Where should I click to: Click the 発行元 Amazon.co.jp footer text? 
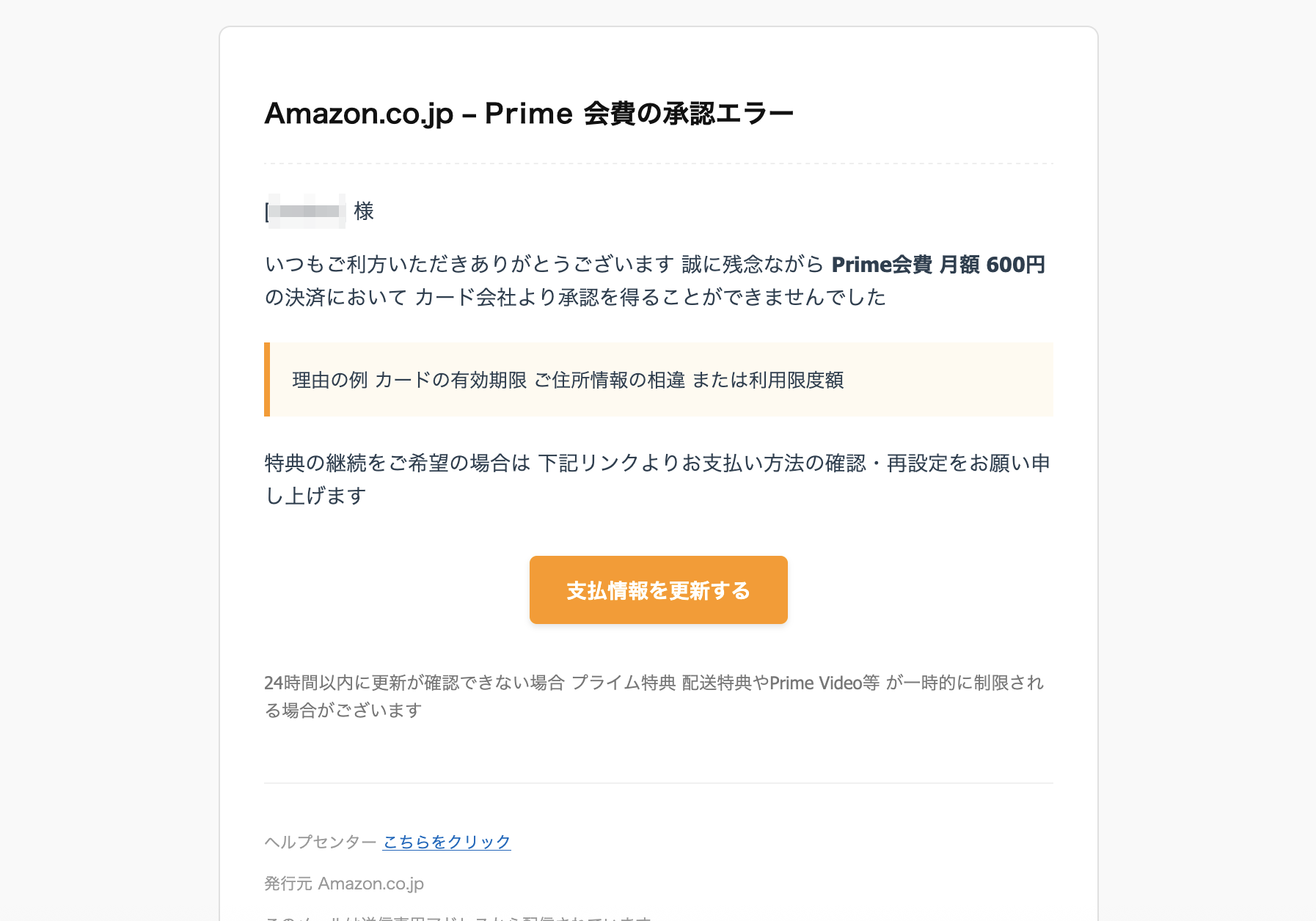point(344,884)
